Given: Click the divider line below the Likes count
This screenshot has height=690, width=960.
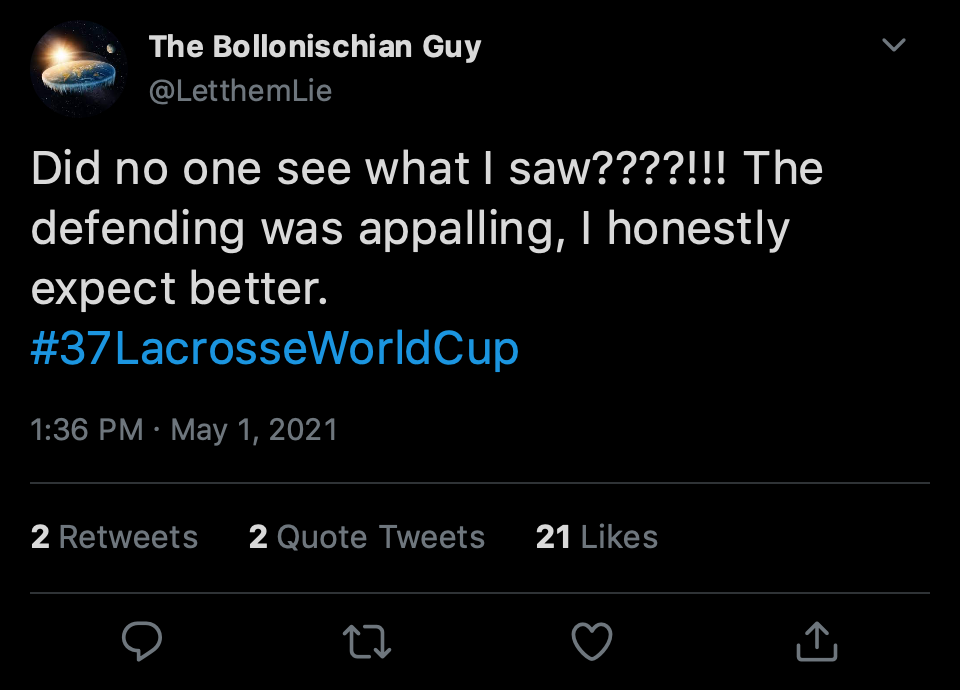Looking at the screenshot, I should pyautogui.click(x=480, y=592).
